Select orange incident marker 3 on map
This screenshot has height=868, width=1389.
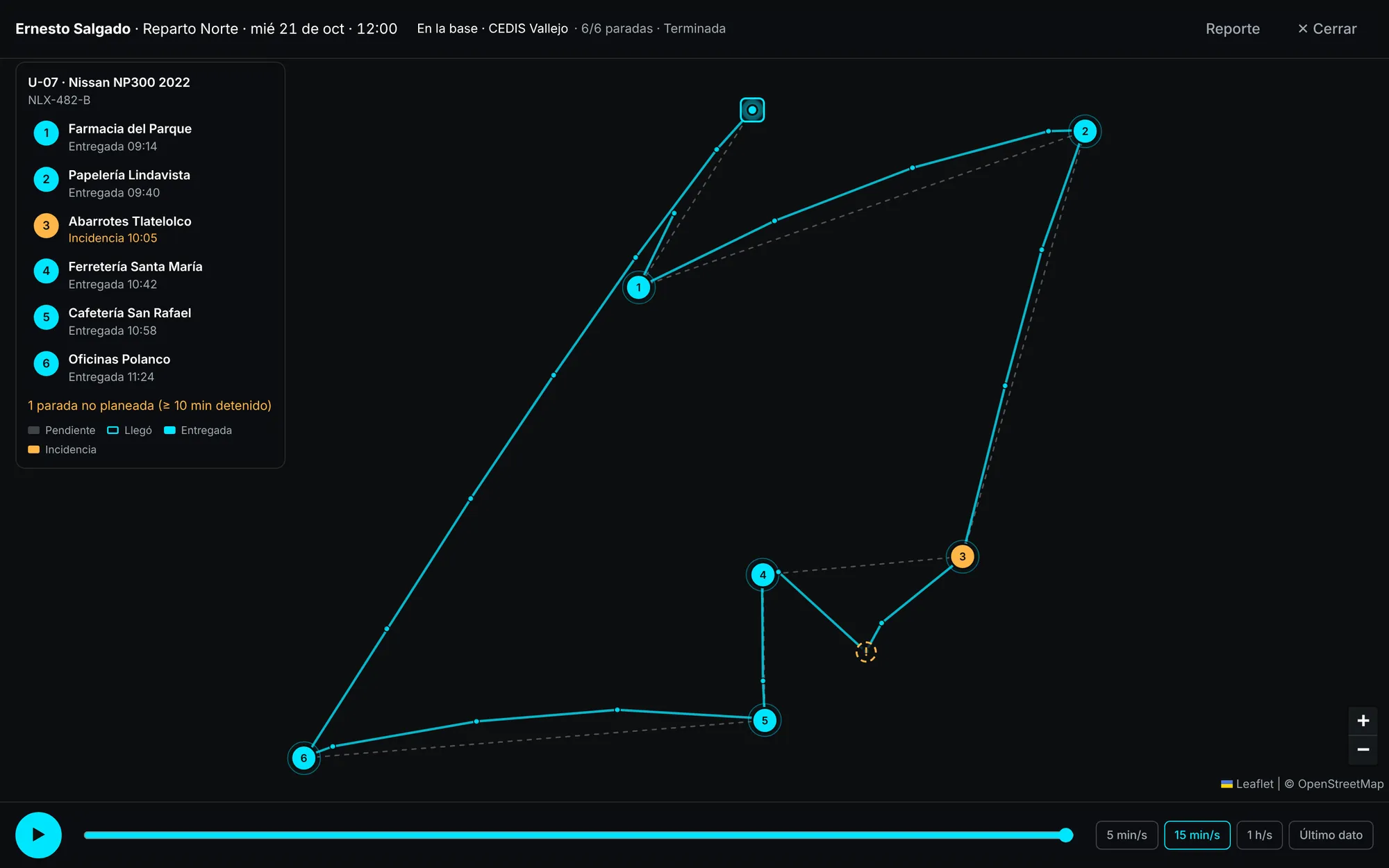pos(963,556)
